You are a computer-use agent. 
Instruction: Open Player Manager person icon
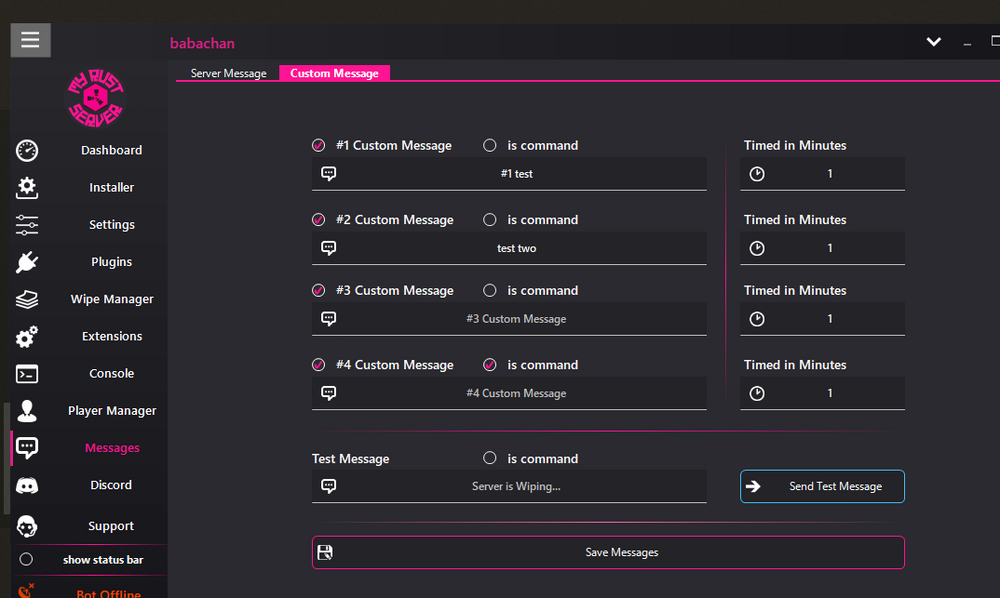[27, 411]
